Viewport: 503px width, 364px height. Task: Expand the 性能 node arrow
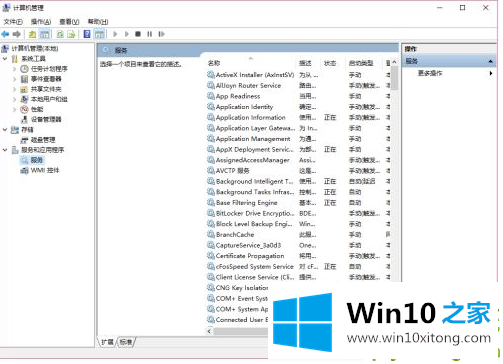(14, 109)
